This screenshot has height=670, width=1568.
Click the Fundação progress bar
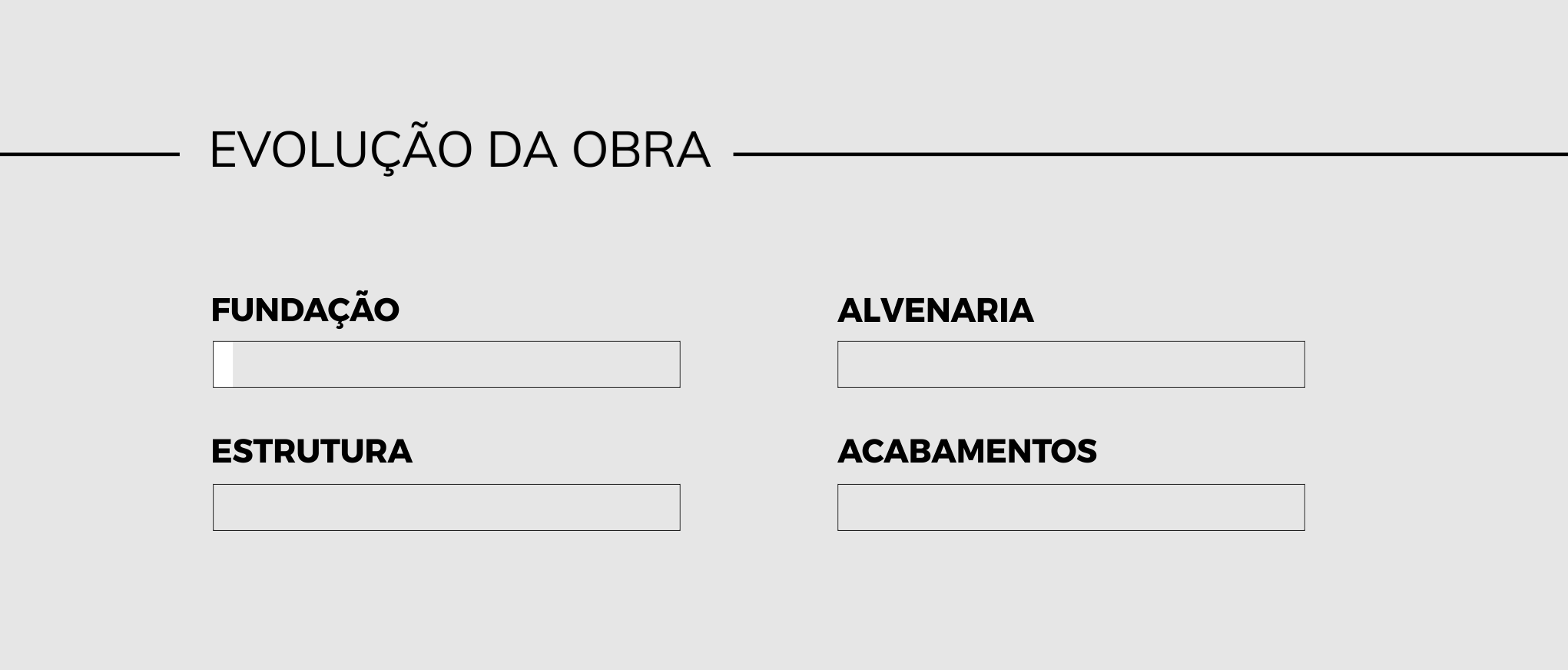tap(446, 364)
